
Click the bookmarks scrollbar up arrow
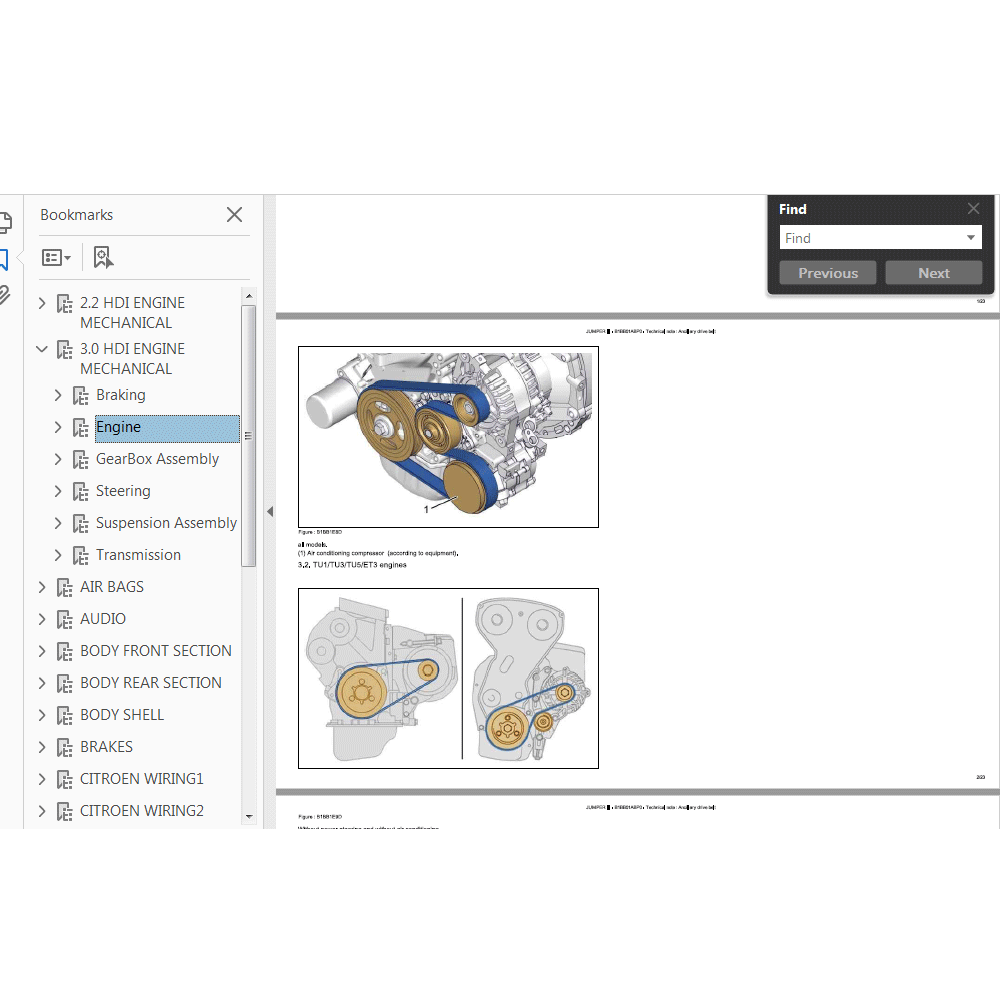tap(249, 296)
